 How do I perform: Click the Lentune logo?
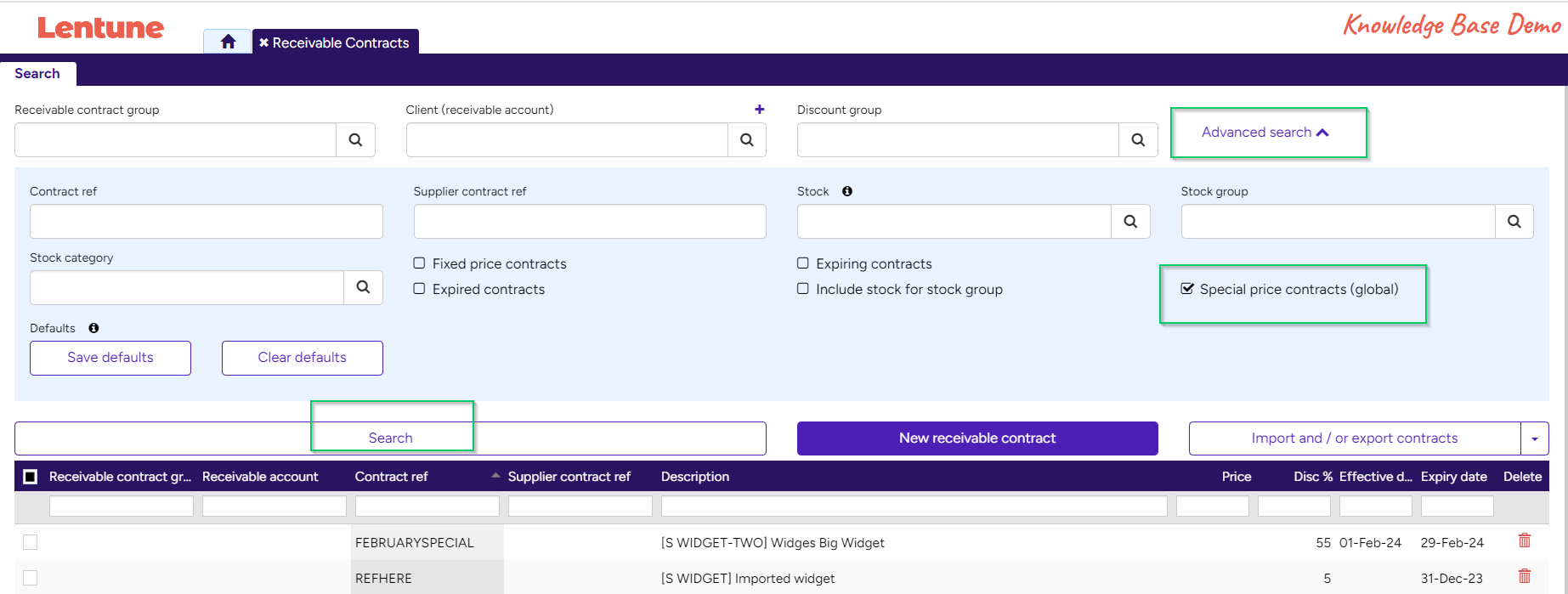coord(100,28)
